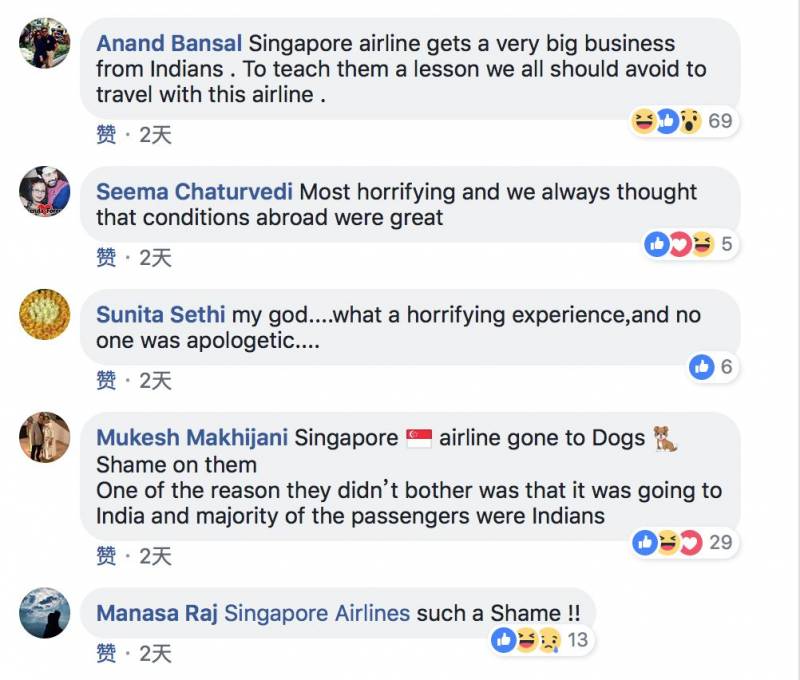Open Sunita Sethi's name link
The image size is (800, 680).
click(x=161, y=315)
